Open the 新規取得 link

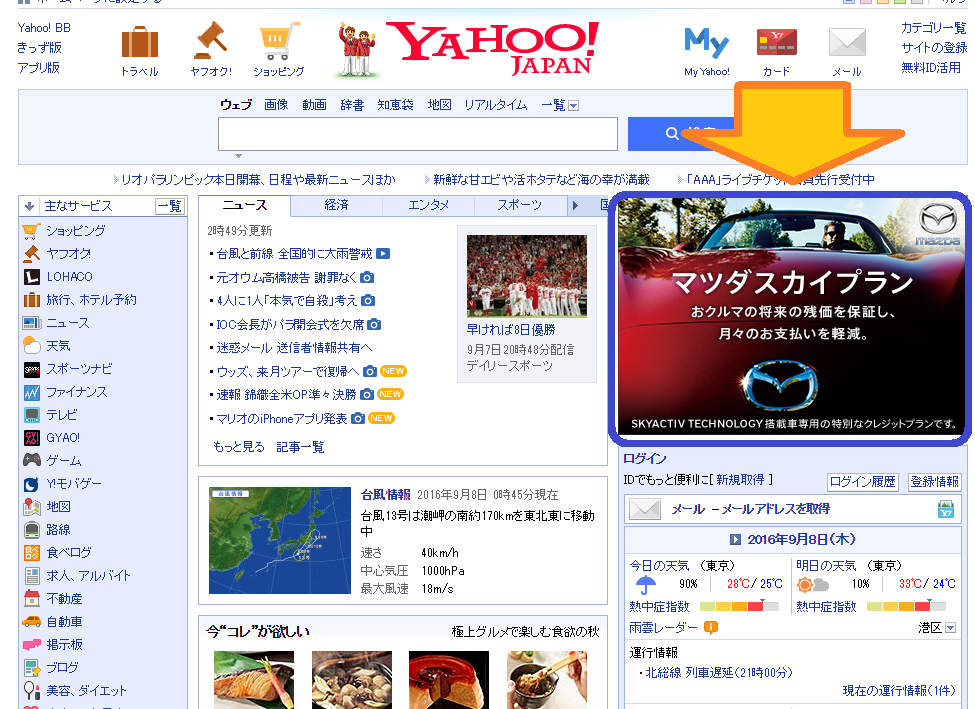click(x=740, y=480)
